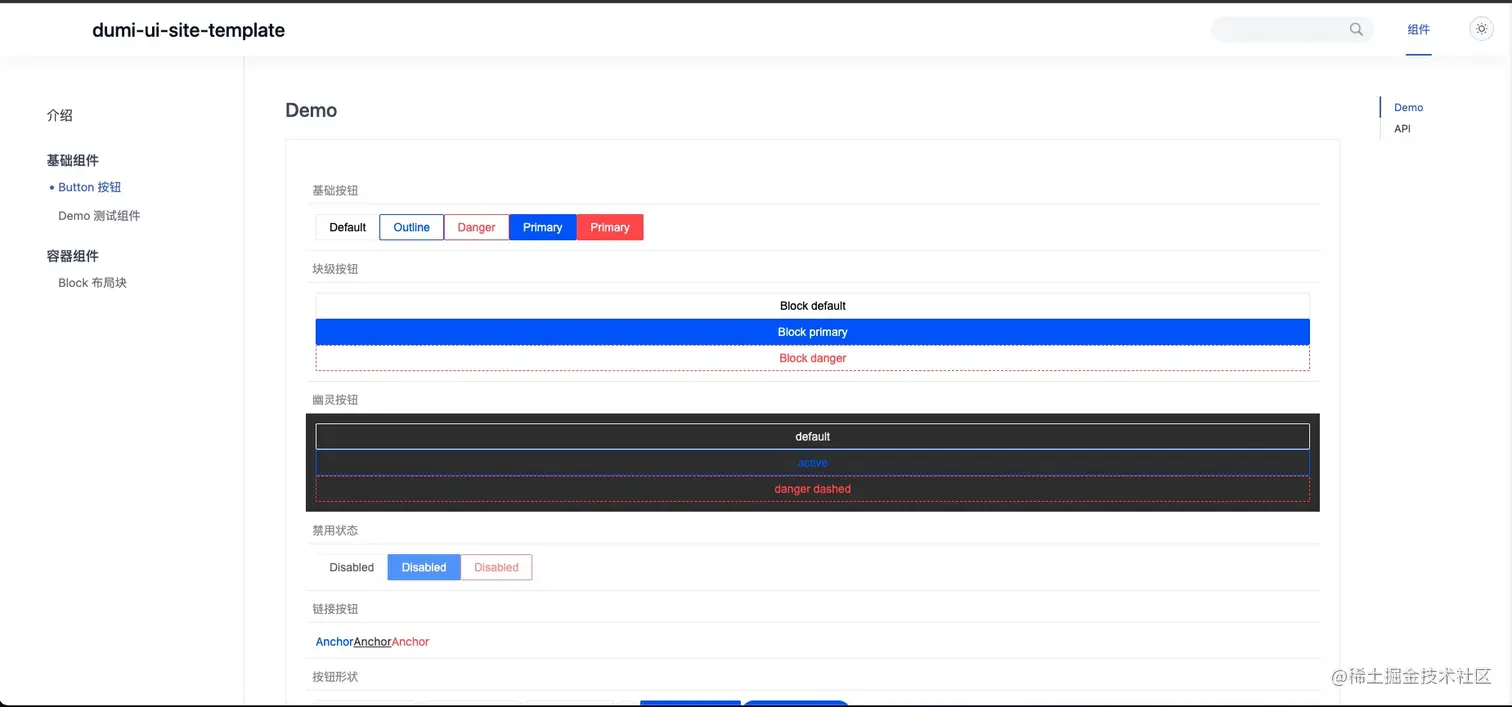This screenshot has width=1512, height=707.
Task: Click the search magnifier icon
Action: (1356, 30)
